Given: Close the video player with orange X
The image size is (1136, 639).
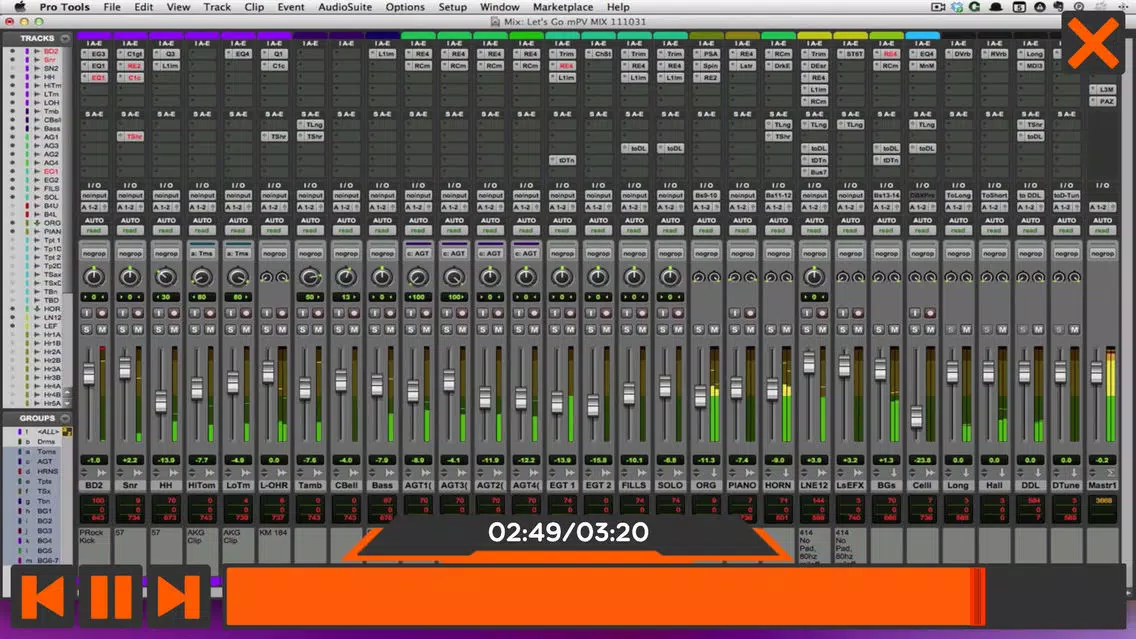Looking at the screenshot, I should 1092,44.
